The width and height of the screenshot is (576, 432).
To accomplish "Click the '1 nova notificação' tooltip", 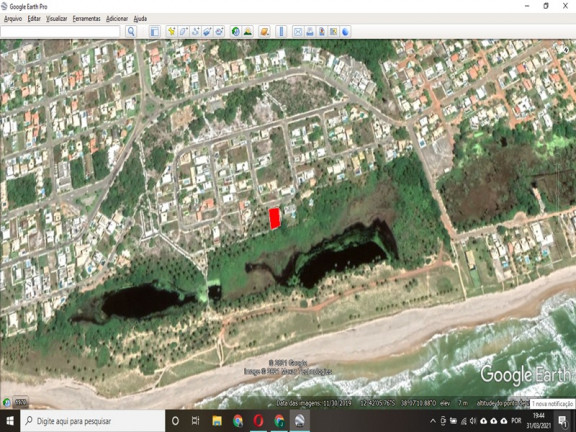I will (x=552, y=404).
